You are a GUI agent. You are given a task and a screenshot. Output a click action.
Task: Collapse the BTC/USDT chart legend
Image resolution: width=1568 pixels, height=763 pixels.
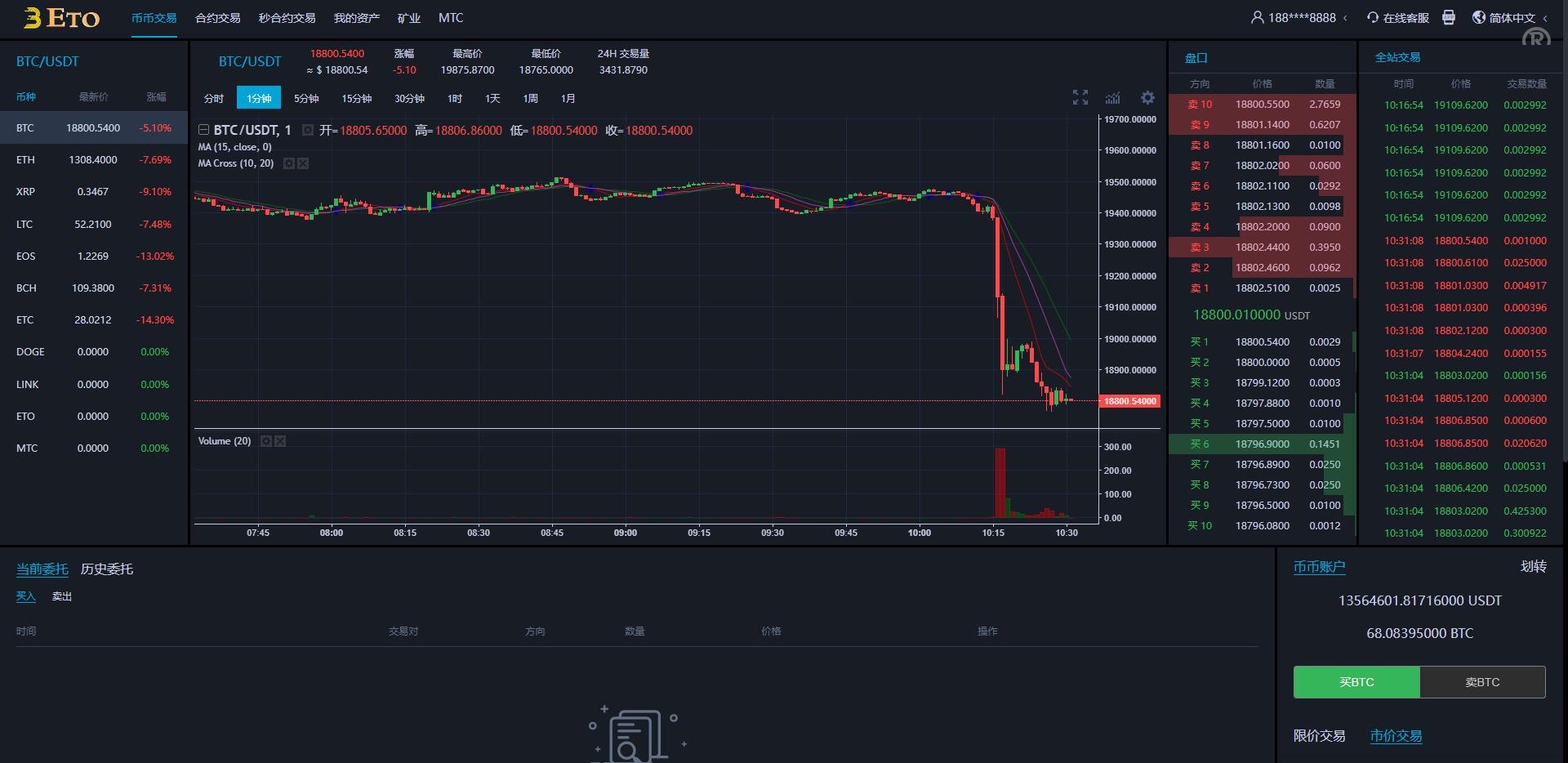click(x=203, y=130)
